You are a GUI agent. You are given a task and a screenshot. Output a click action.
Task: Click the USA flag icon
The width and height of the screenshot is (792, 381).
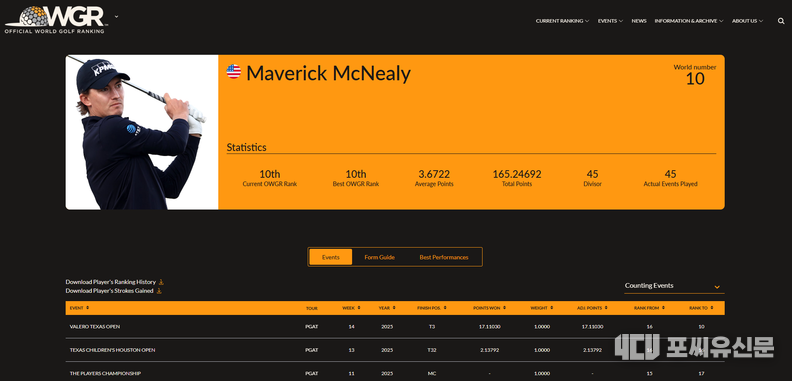pyautogui.click(x=233, y=72)
